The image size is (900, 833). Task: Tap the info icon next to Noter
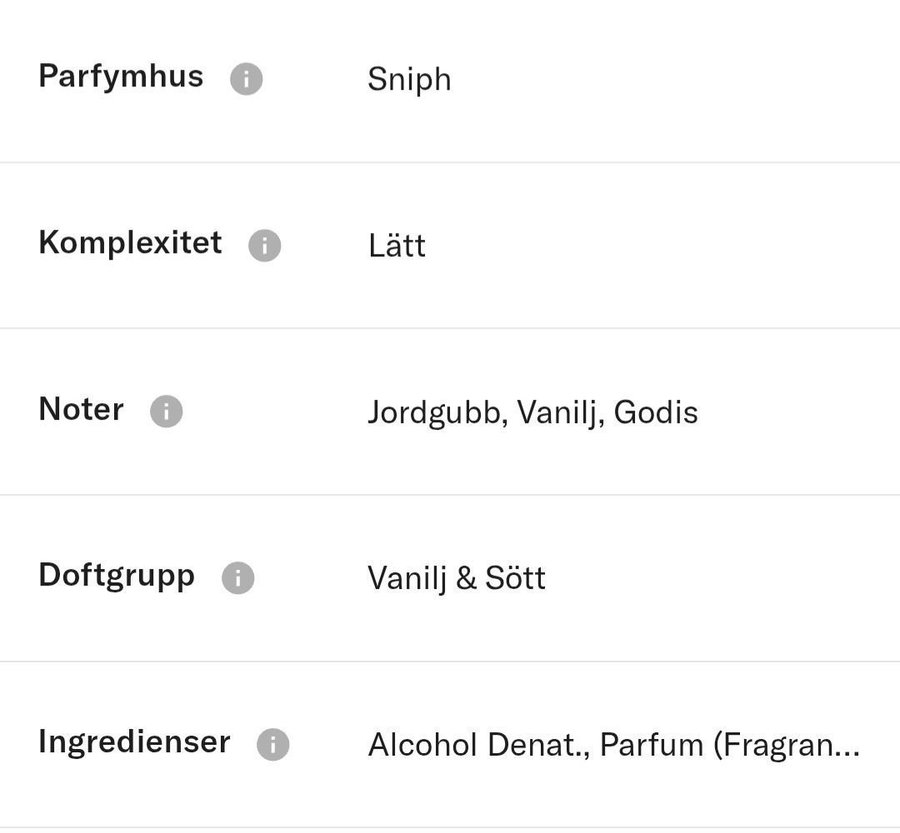166,411
